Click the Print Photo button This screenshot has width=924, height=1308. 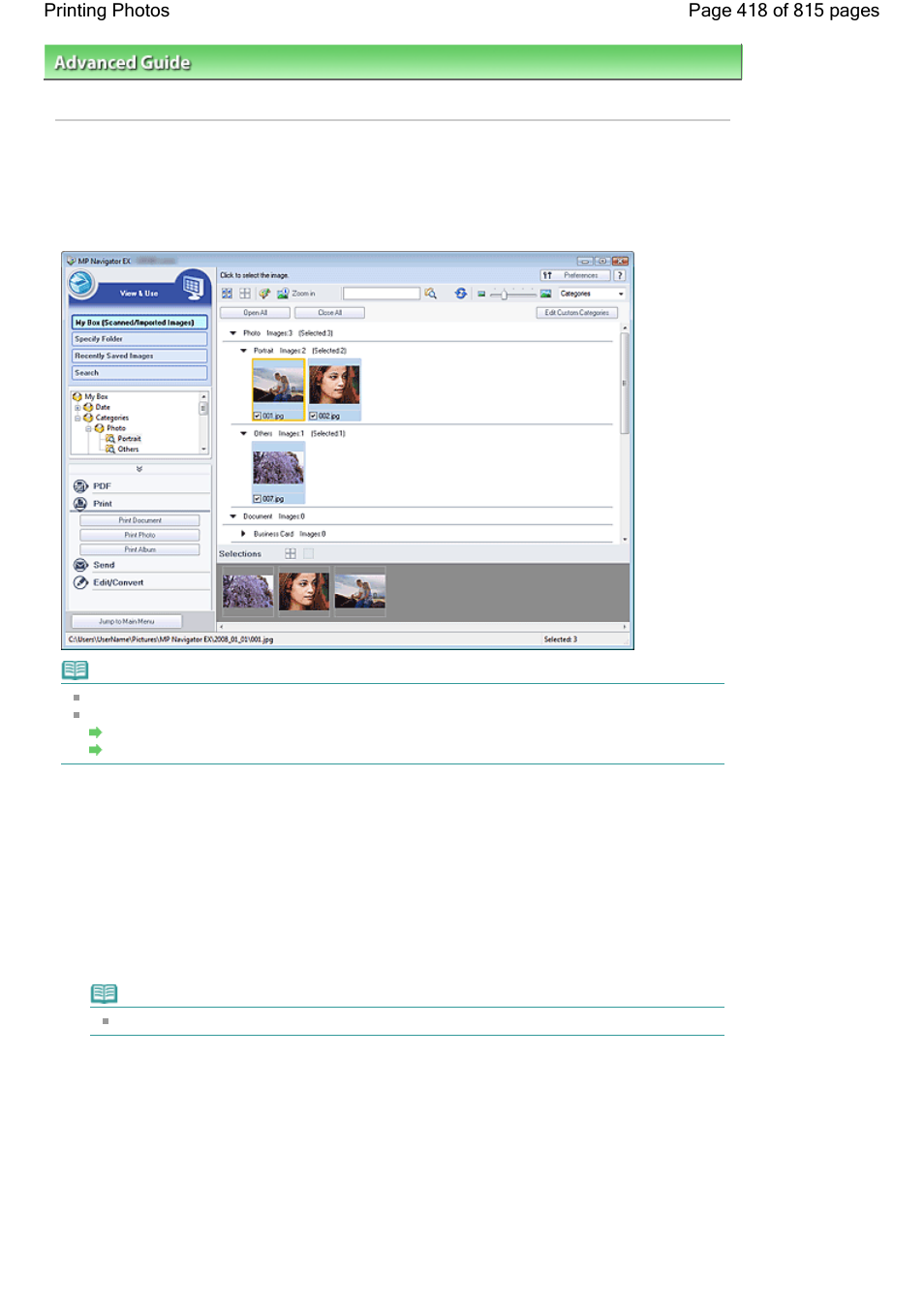[x=139, y=535]
